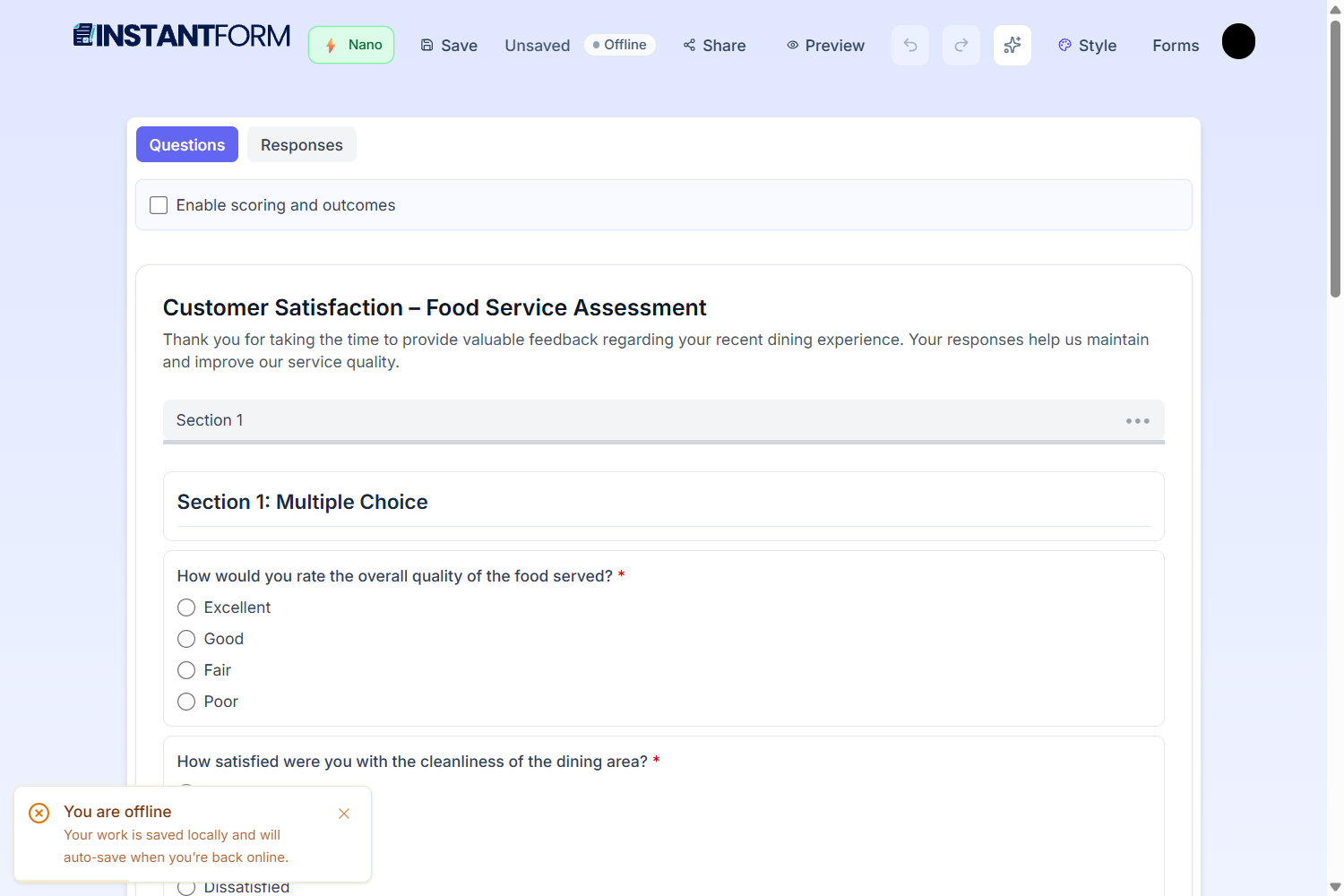The image size is (1344, 896).
Task: Open the Style panel
Action: [x=1087, y=46]
